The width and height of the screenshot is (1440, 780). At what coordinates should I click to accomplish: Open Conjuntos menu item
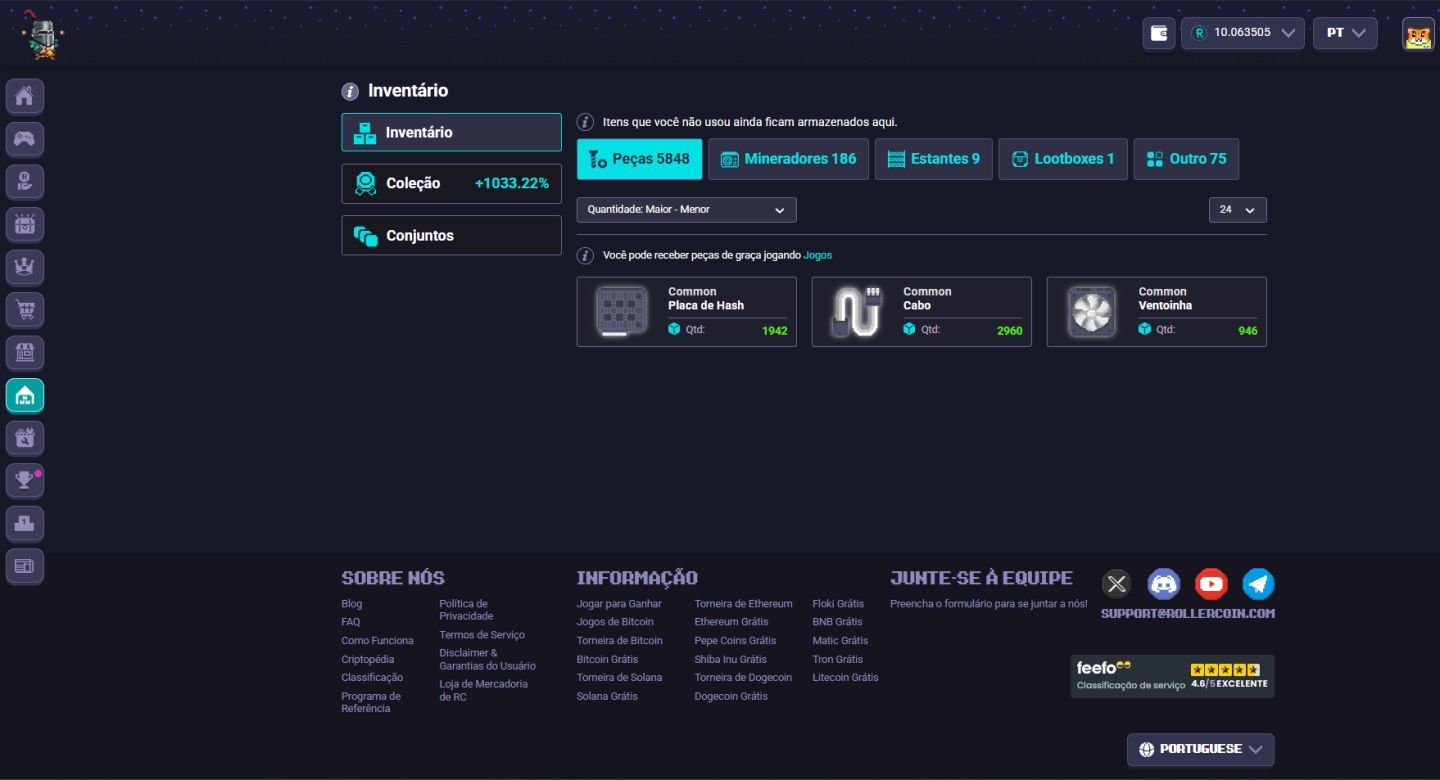click(x=451, y=236)
